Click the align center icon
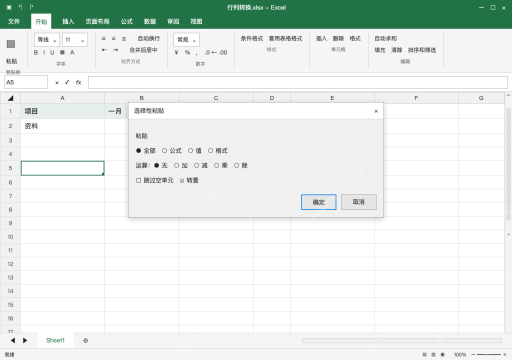The image size is (512, 360). (x=114, y=39)
